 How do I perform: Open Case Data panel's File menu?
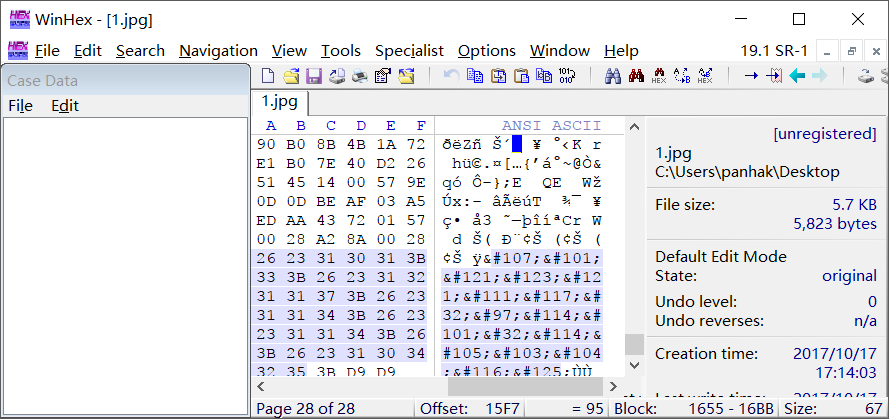(x=20, y=106)
